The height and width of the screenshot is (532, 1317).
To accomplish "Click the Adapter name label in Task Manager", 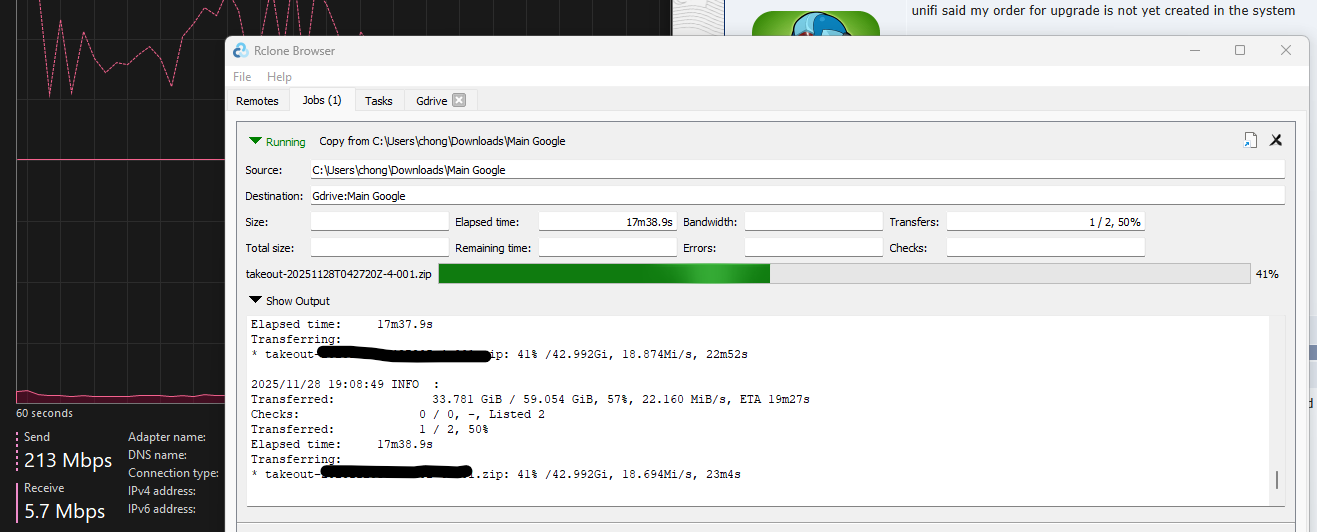I will pos(167,437).
